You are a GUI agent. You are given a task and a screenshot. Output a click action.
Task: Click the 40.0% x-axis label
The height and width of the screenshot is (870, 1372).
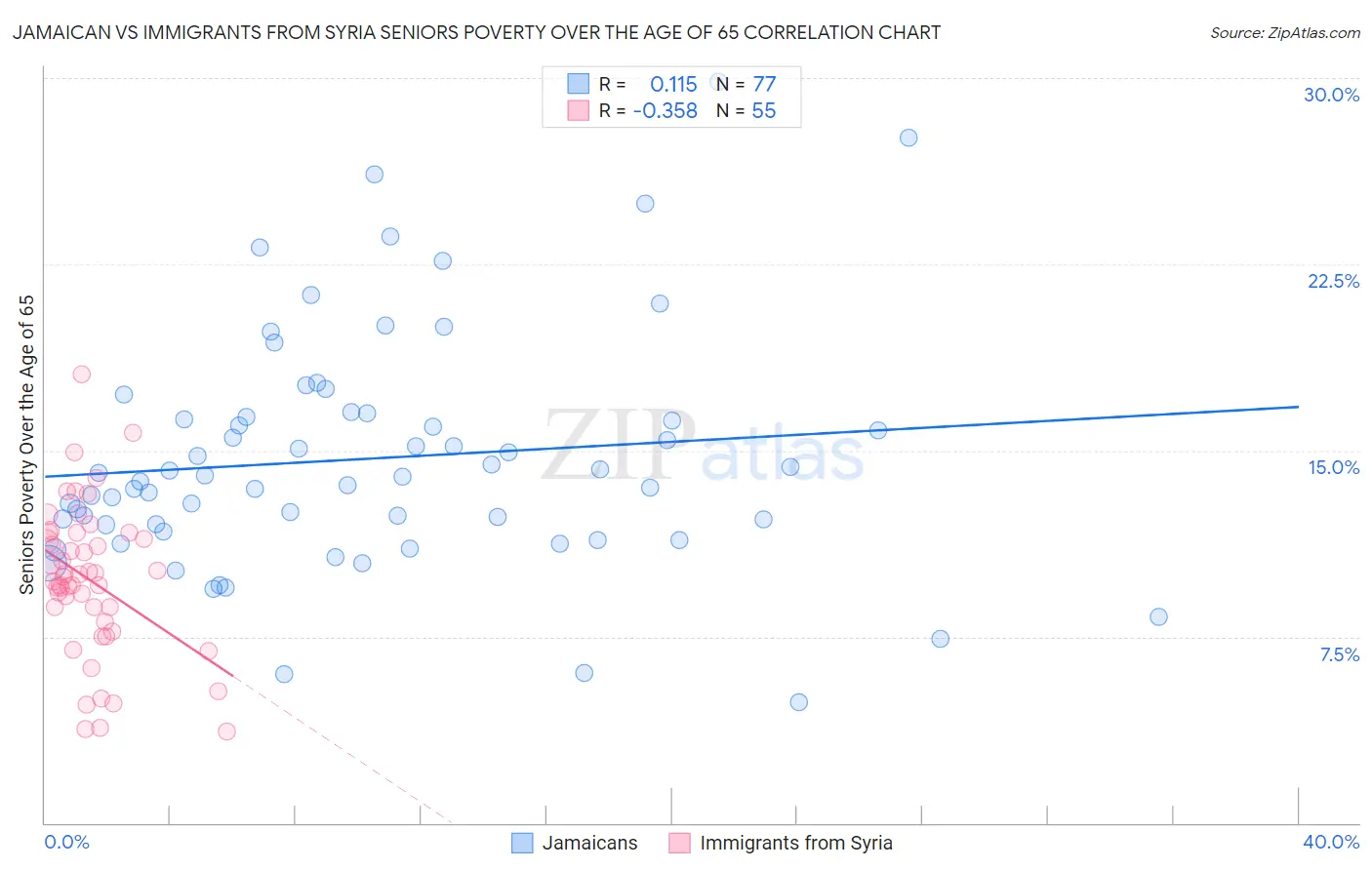[1331, 842]
